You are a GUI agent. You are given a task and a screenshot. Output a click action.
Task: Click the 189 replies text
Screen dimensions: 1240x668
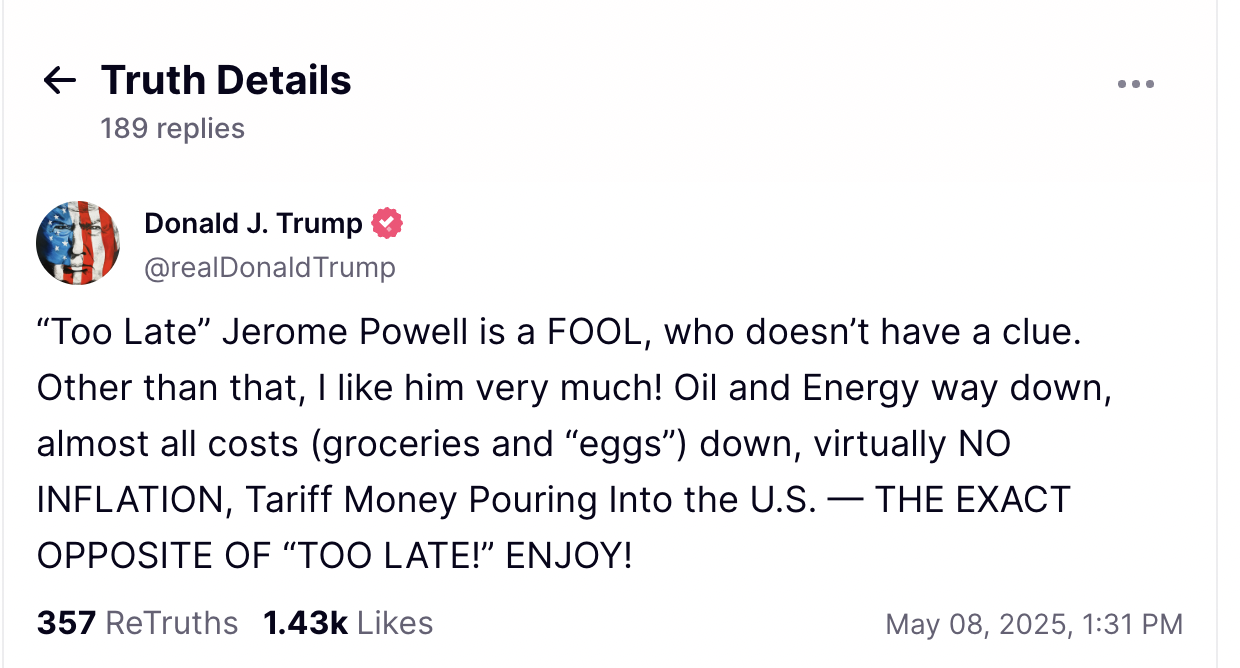172,128
